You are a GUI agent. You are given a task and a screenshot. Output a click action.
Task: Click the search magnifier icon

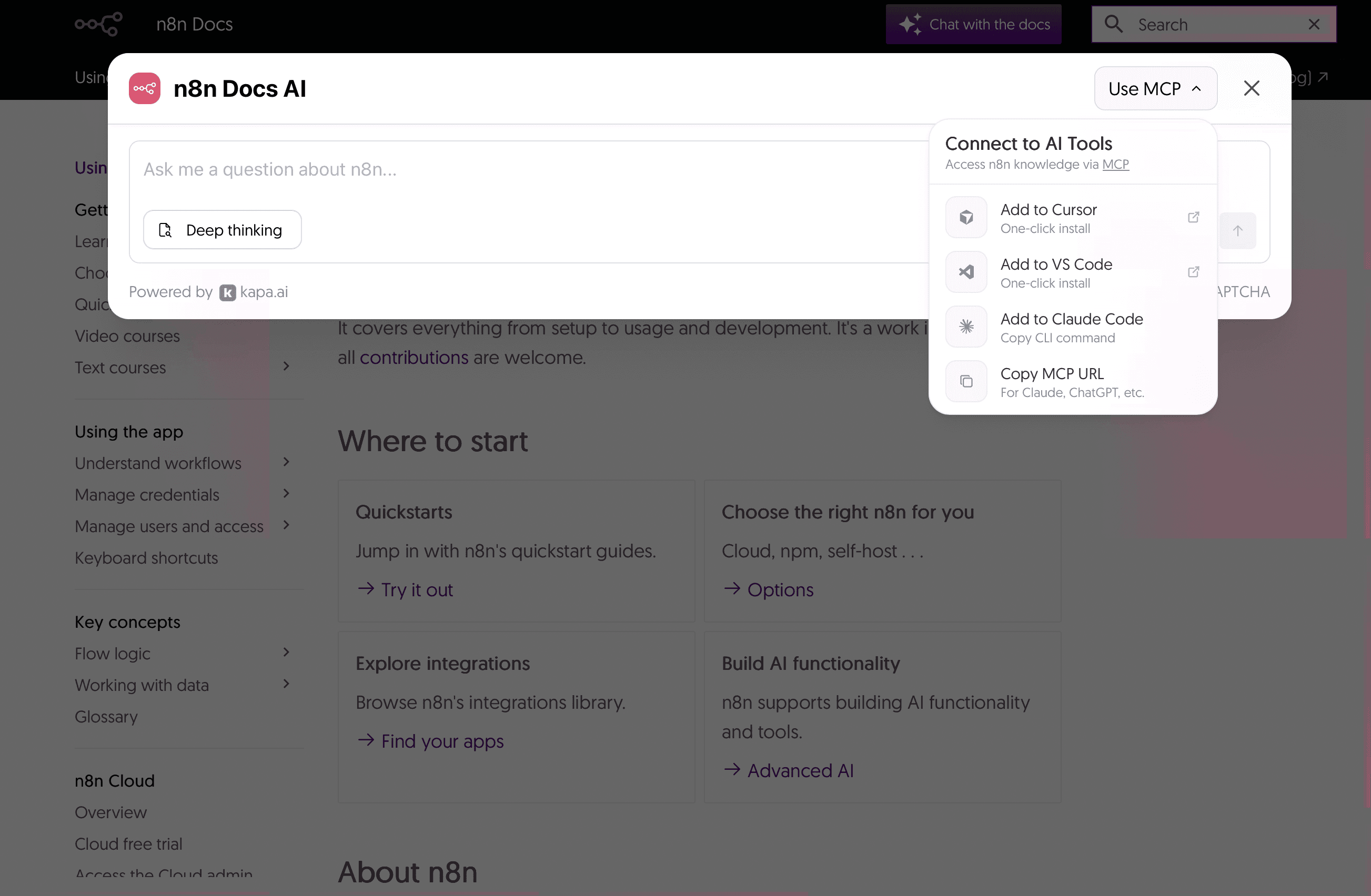point(1113,24)
